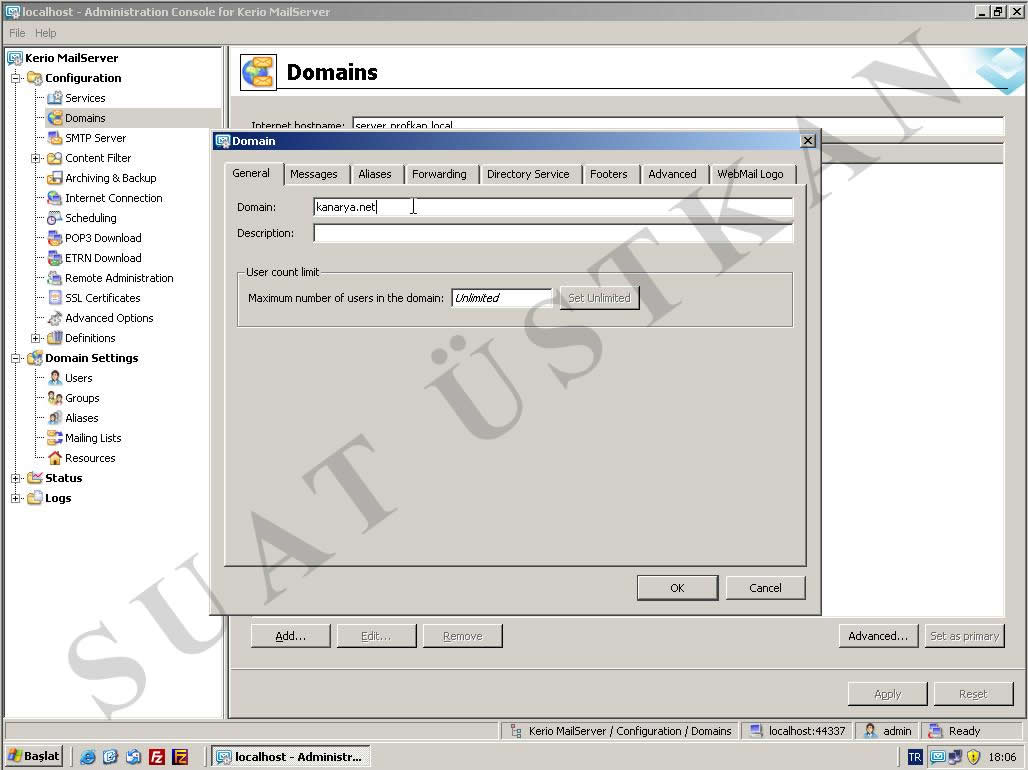This screenshot has width=1028, height=770.
Task: Click the Archiving & Backup icon
Action: pos(55,178)
